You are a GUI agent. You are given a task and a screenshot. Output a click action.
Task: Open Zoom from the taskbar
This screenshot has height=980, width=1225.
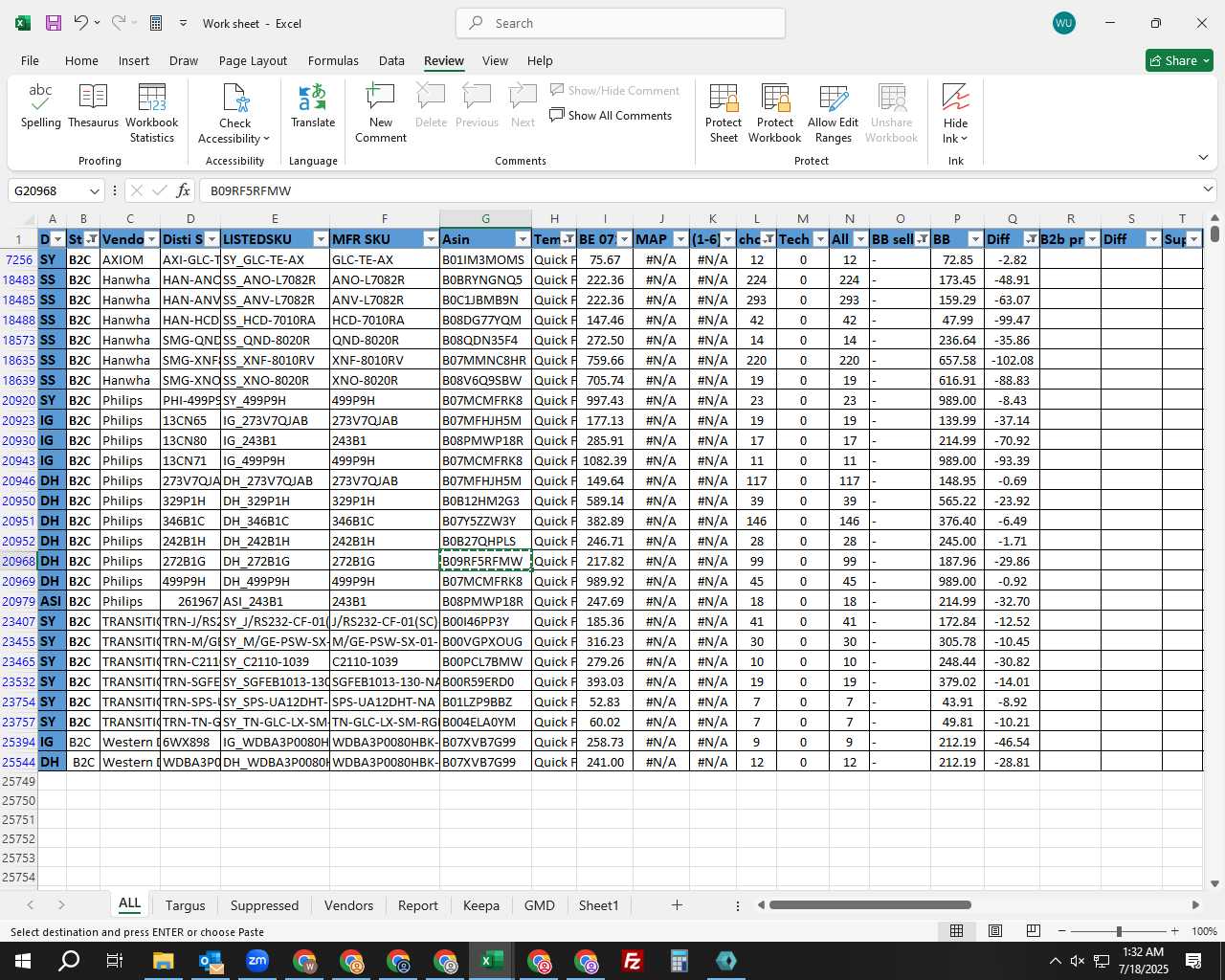point(257,961)
